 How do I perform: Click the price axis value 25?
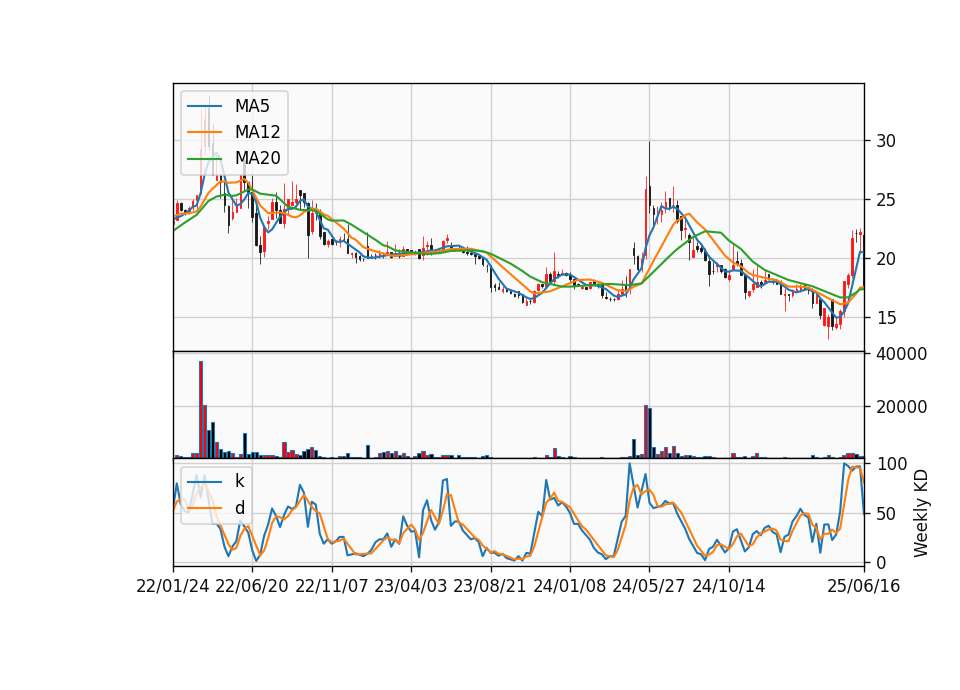885,200
